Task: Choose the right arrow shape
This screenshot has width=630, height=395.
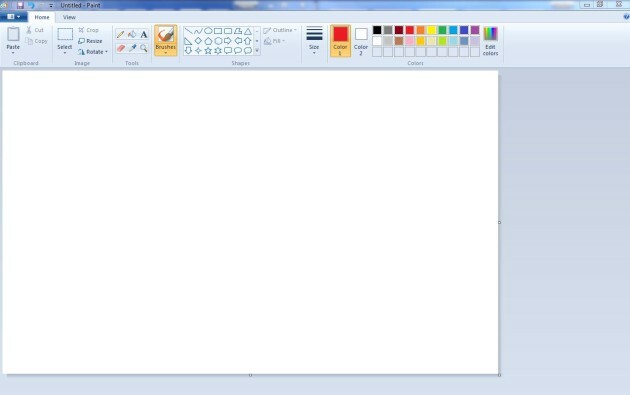Action: click(x=228, y=41)
